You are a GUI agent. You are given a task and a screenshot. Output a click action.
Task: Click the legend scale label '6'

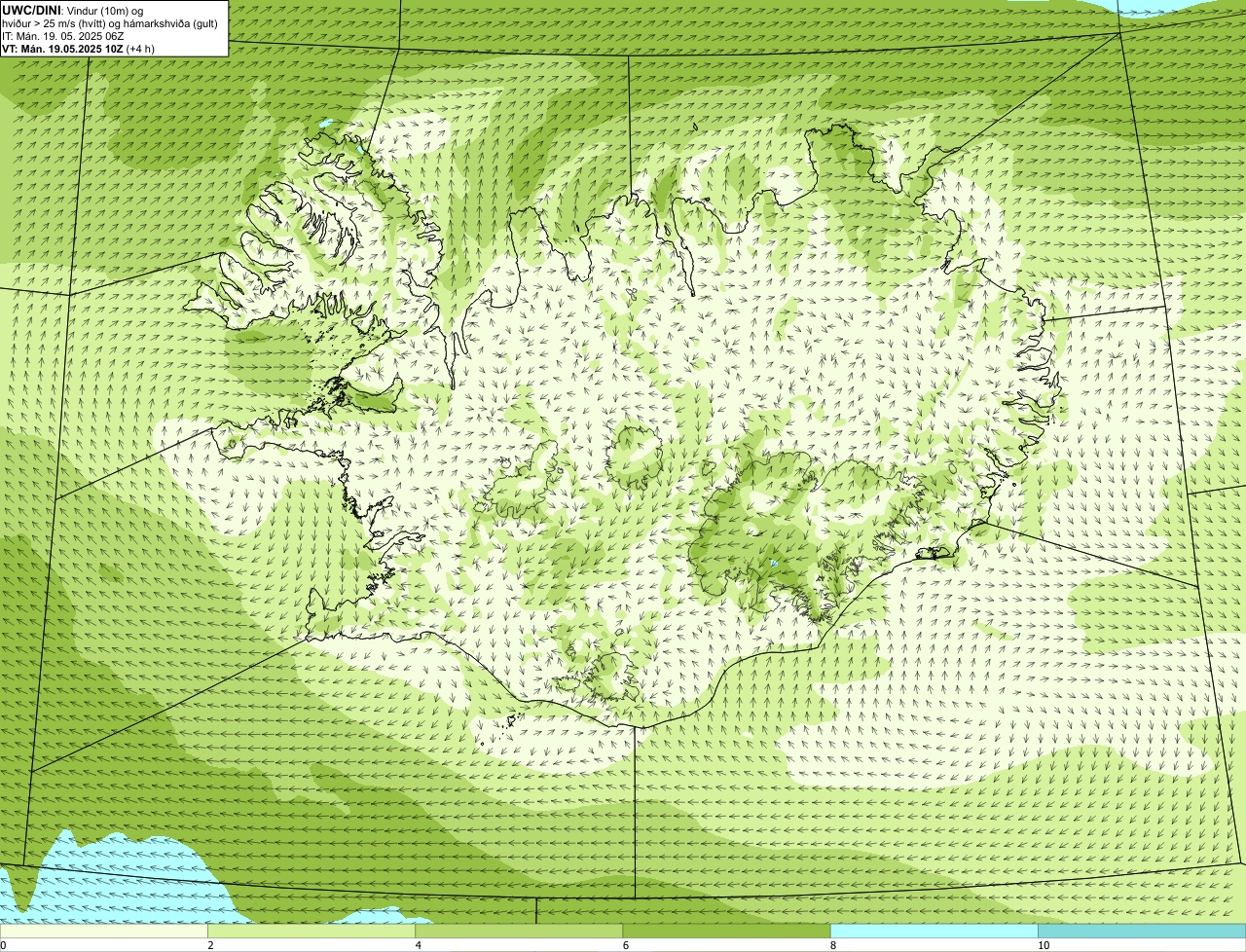626,945
